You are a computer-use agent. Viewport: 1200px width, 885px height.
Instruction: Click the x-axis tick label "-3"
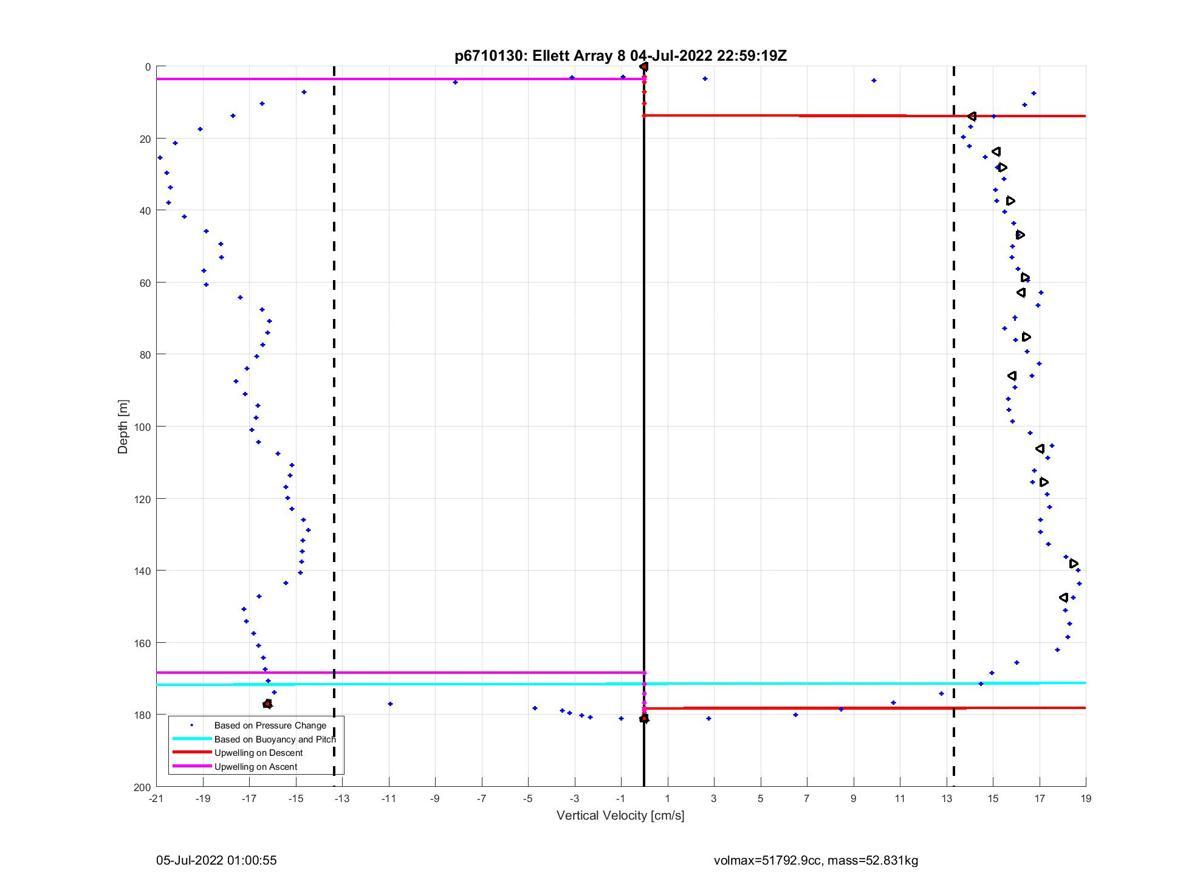point(574,799)
